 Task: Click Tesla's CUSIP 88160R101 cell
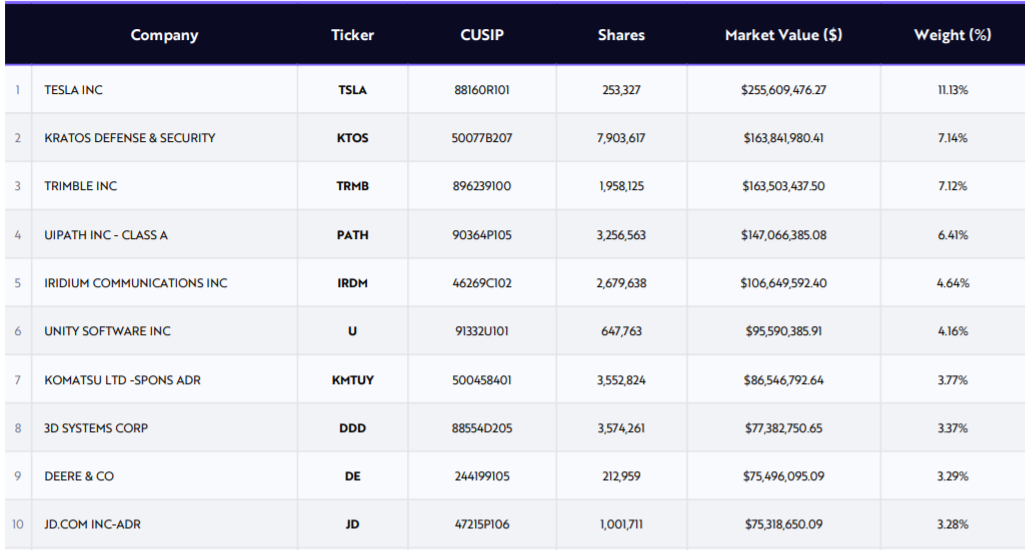click(482, 90)
